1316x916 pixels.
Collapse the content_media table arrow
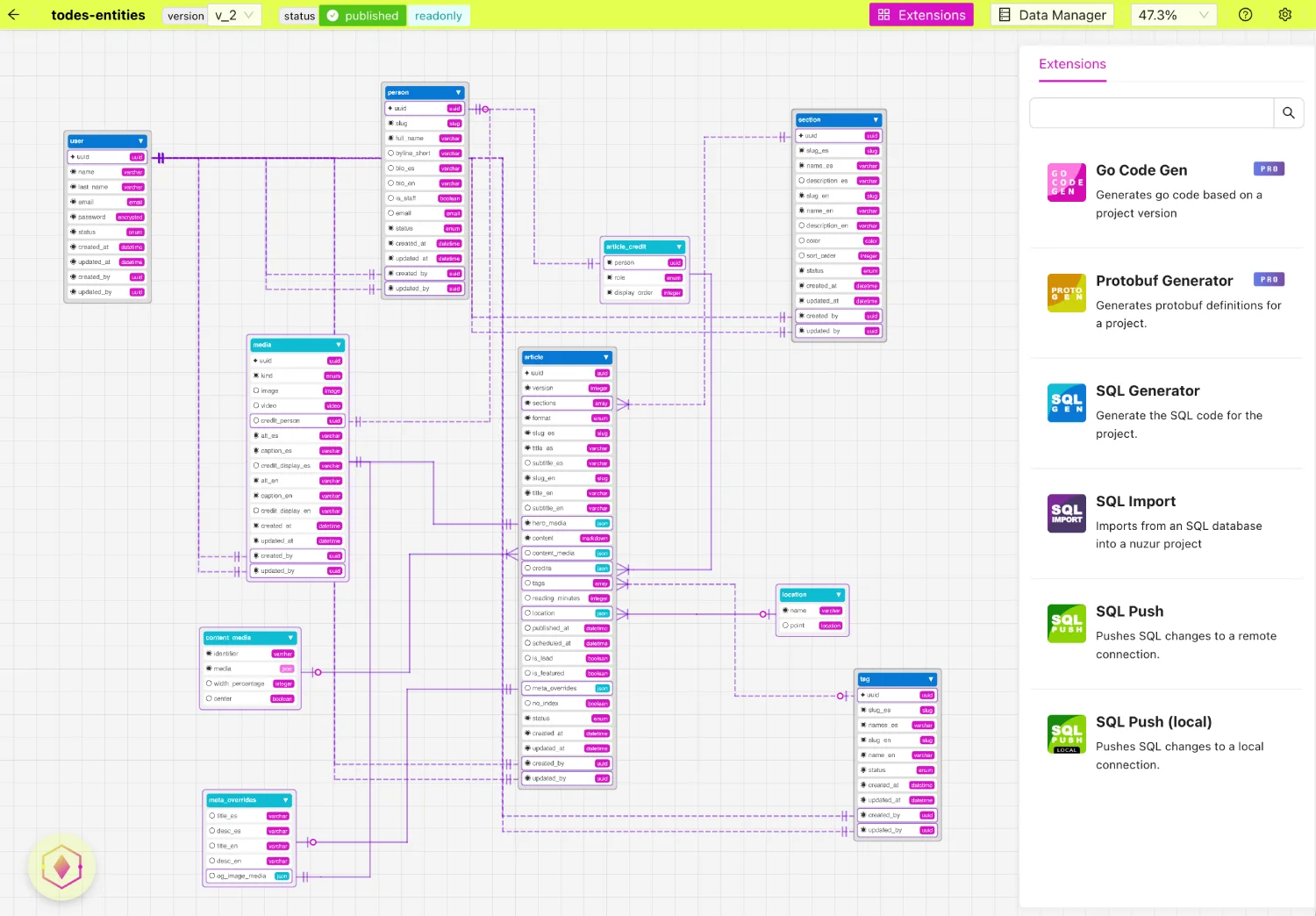(x=290, y=638)
